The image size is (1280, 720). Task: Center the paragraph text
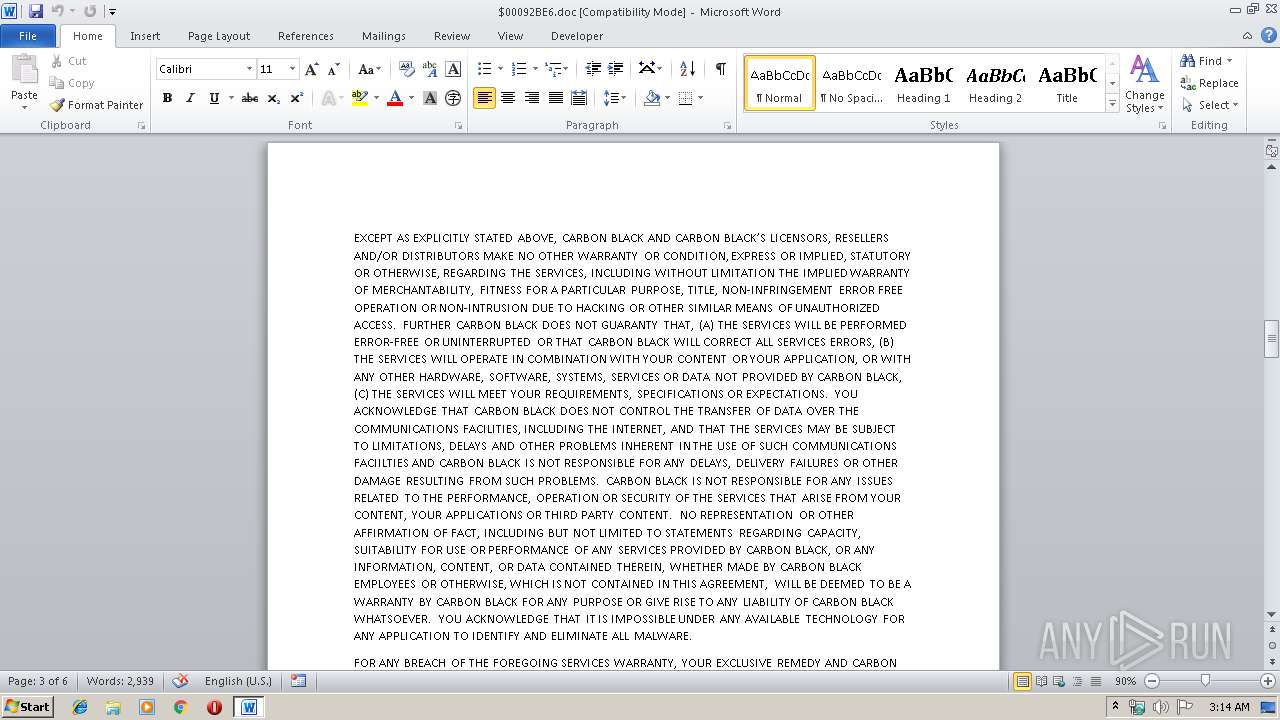tap(508, 98)
